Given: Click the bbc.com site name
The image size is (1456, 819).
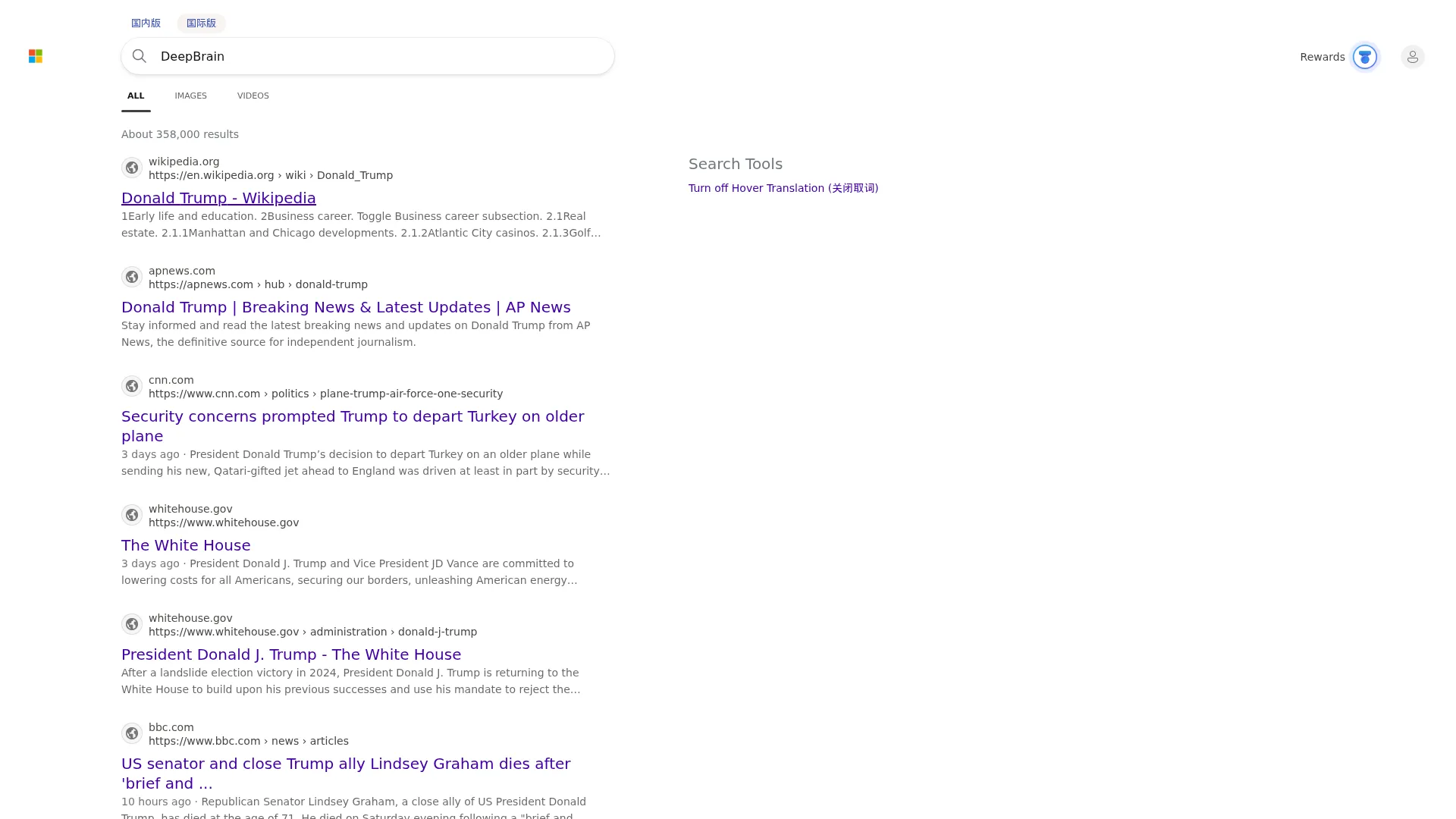Looking at the screenshot, I should click(x=171, y=727).
